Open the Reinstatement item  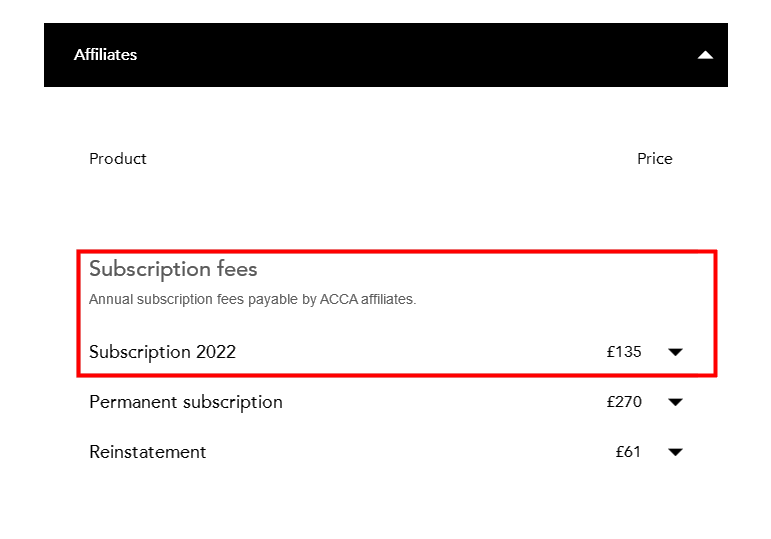coord(147,452)
